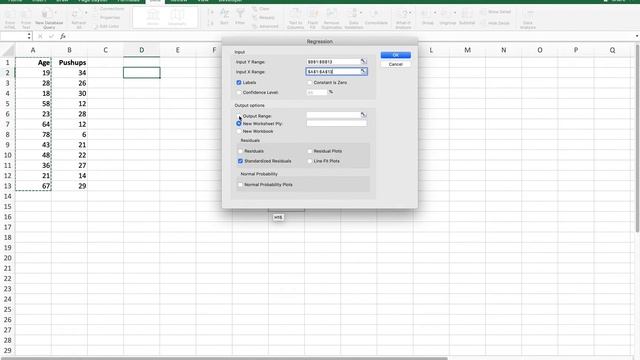This screenshot has height=360, width=640.
Task: Click the Flash Fill icon
Action: [313, 19]
